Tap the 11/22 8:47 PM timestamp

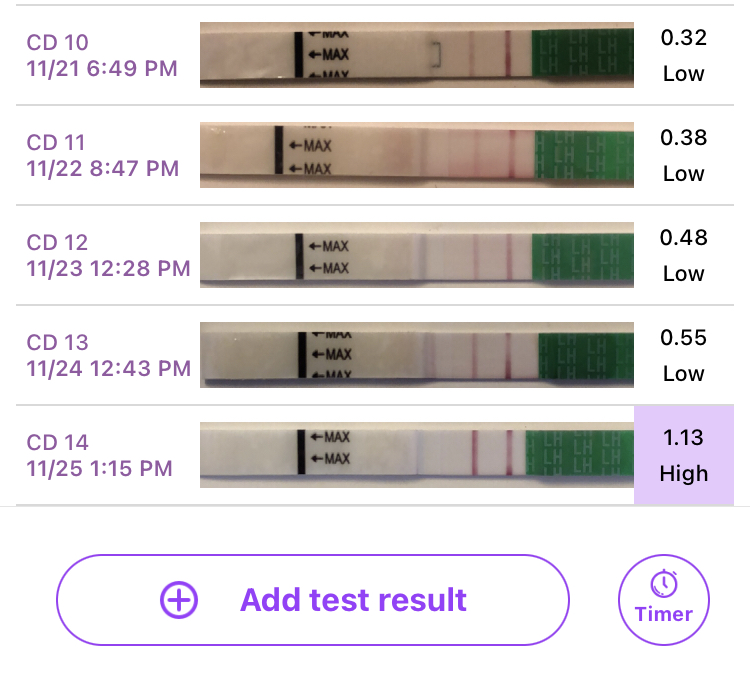tap(103, 168)
